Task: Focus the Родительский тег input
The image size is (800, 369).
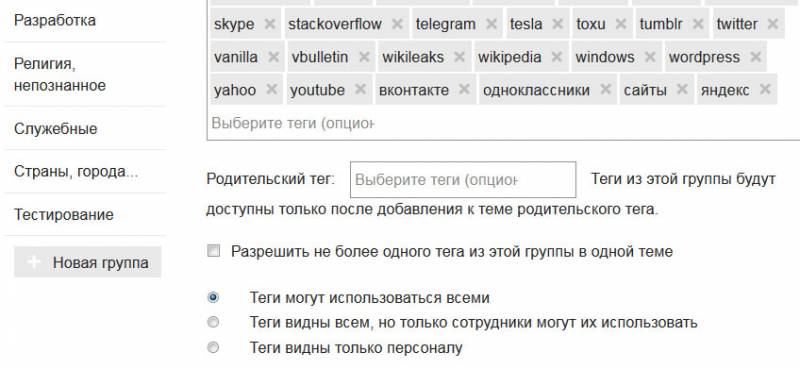Action: pyautogui.click(x=463, y=180)
